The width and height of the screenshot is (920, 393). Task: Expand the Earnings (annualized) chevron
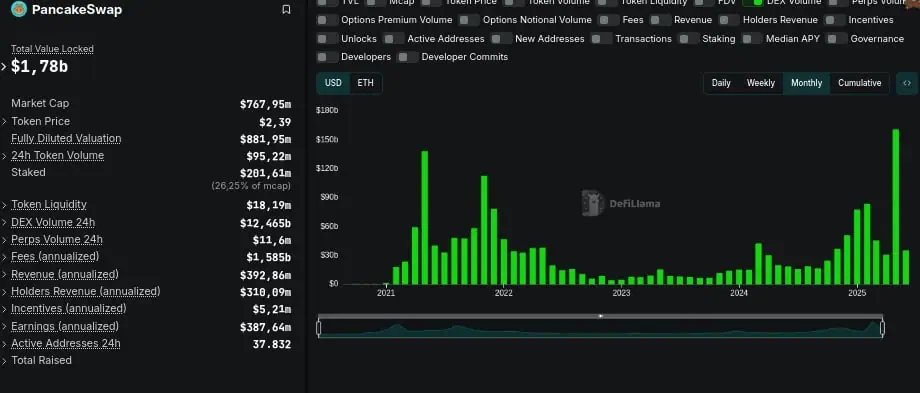4,327
